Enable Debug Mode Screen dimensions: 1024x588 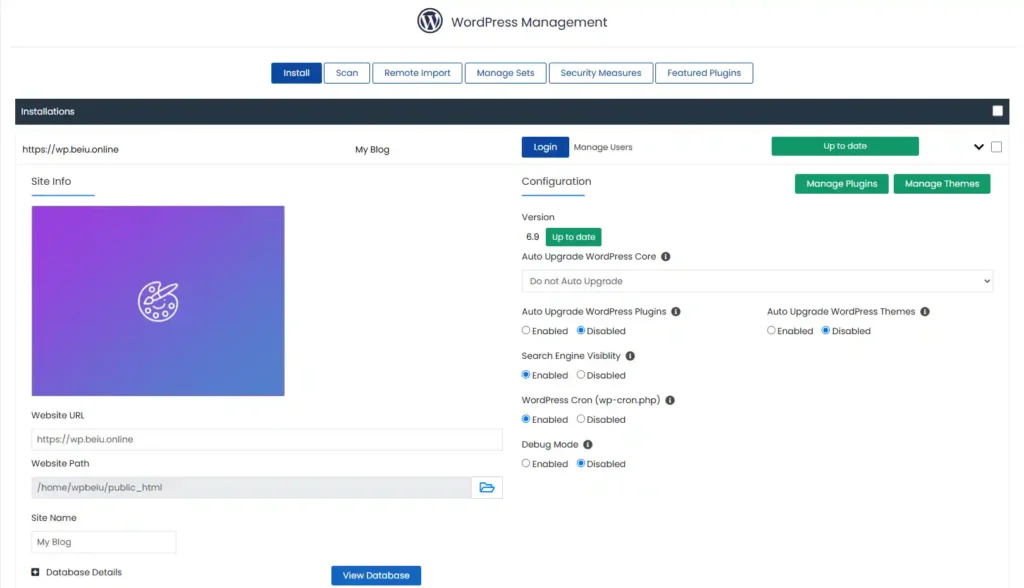(x=526, y=463)
